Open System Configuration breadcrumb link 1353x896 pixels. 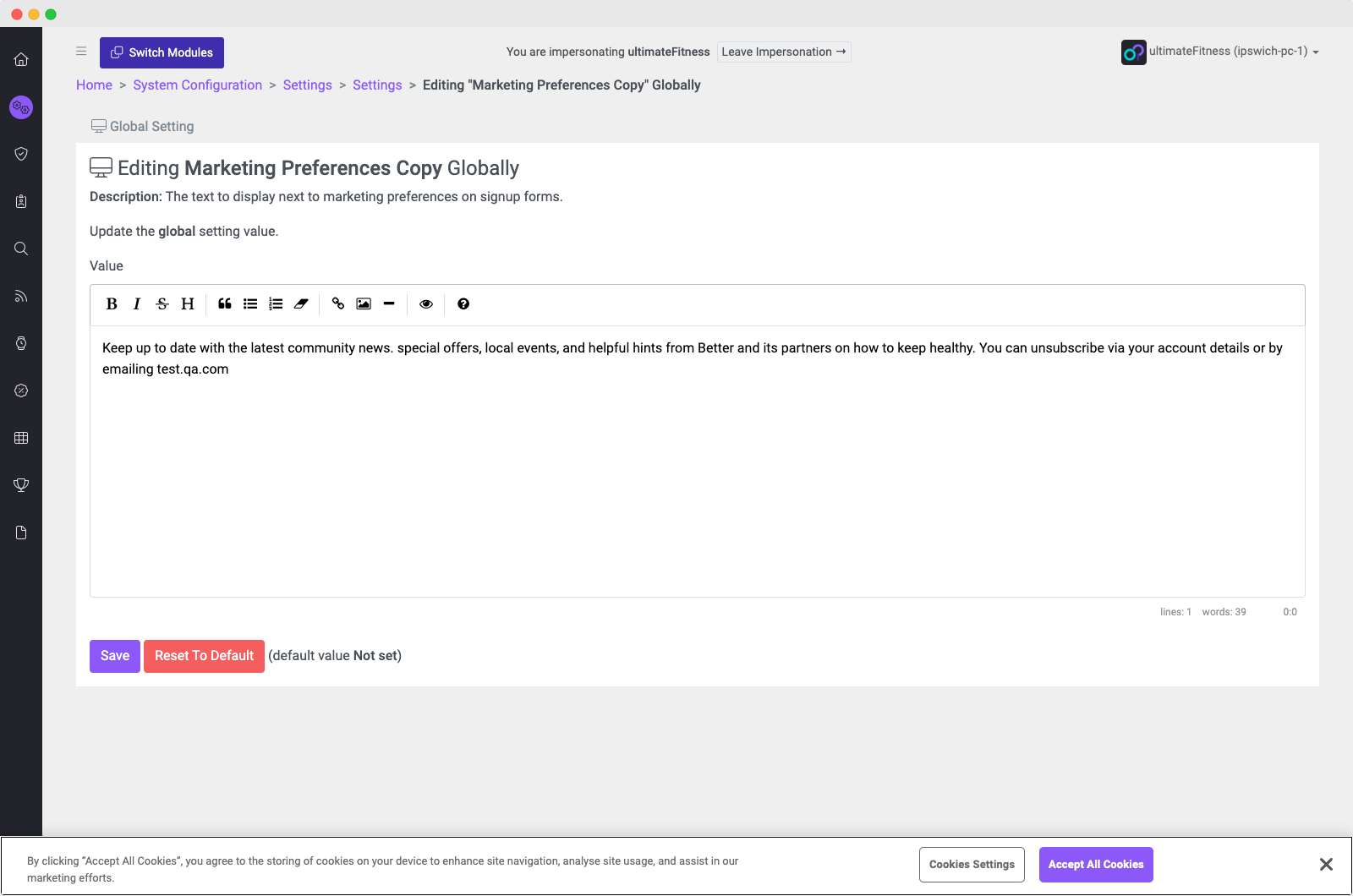point(197,85)
